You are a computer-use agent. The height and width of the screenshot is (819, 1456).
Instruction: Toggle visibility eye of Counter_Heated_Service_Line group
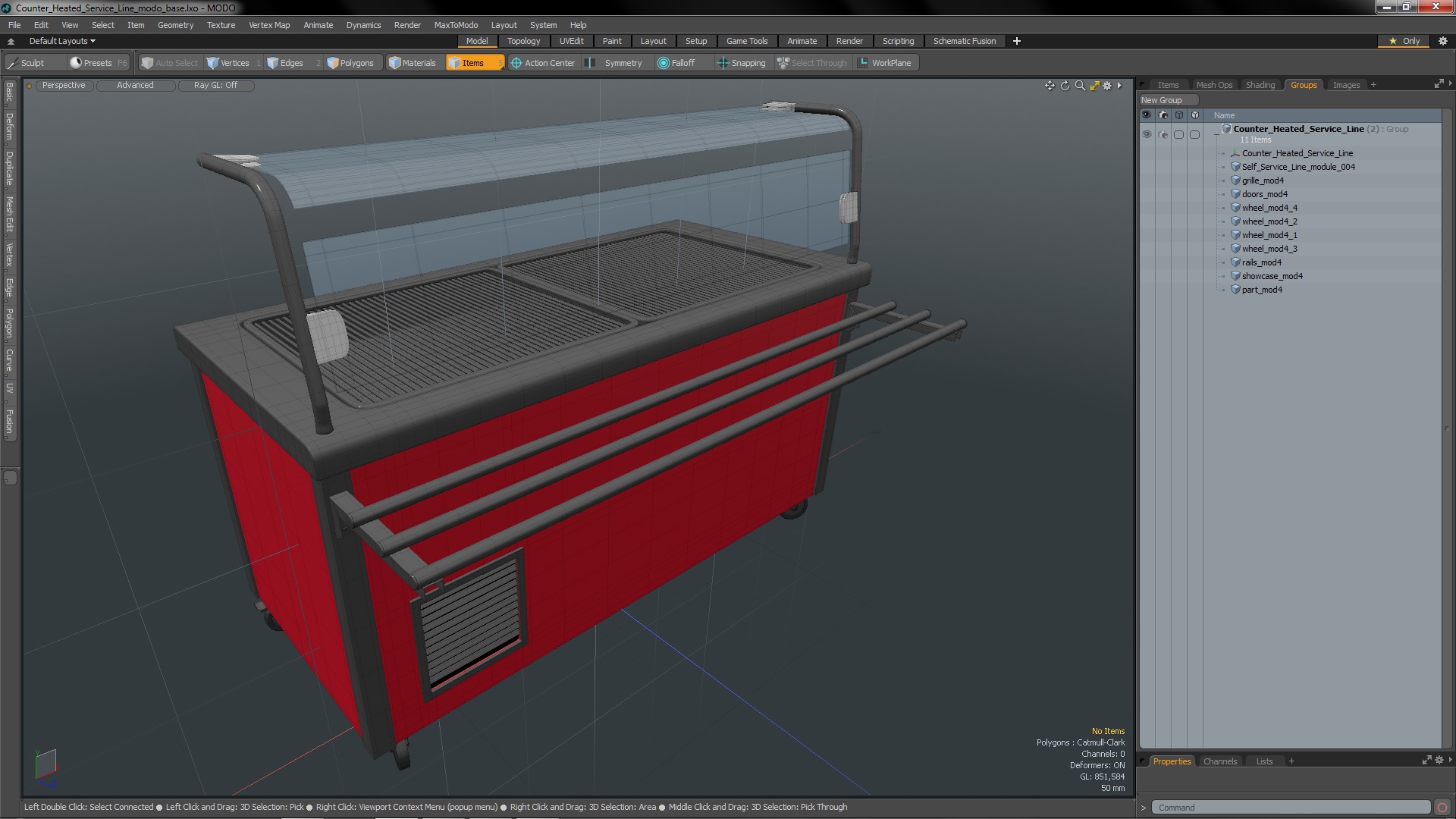click(x=1147, y=134)
